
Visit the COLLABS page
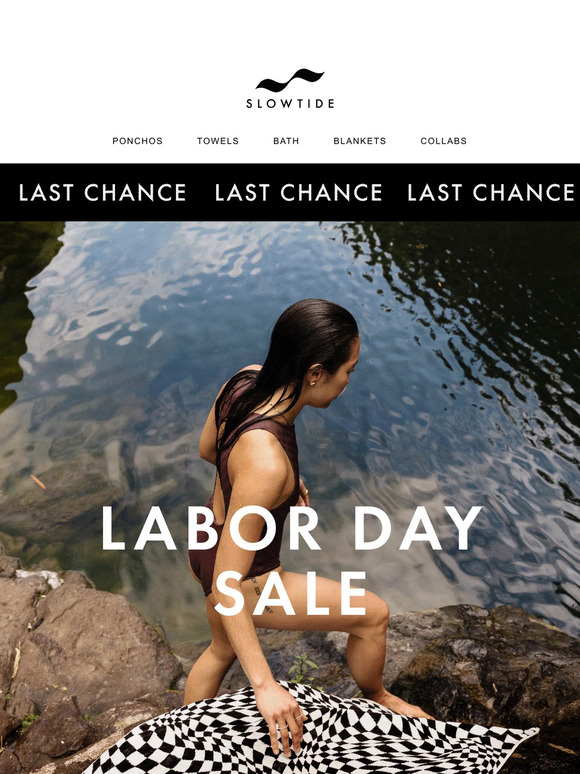(x=443, y=141)
